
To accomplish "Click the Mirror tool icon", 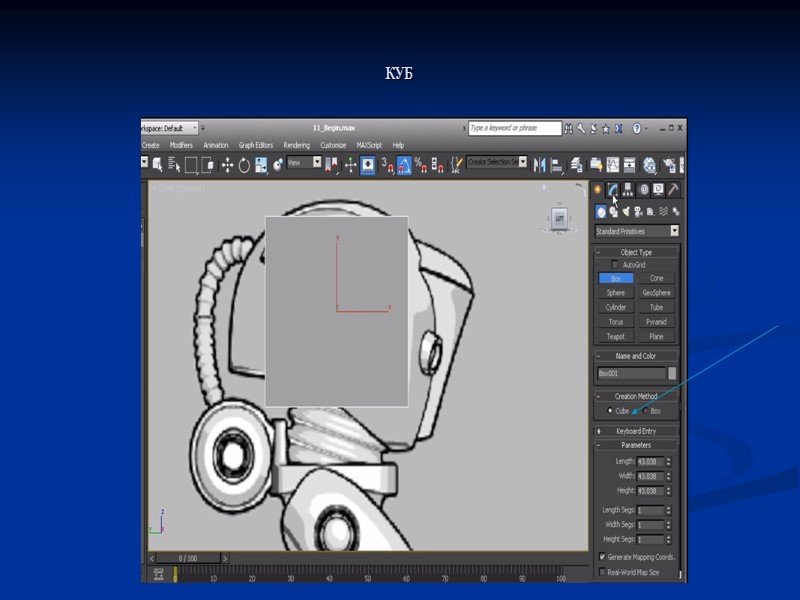I will [x=539, y=165].
